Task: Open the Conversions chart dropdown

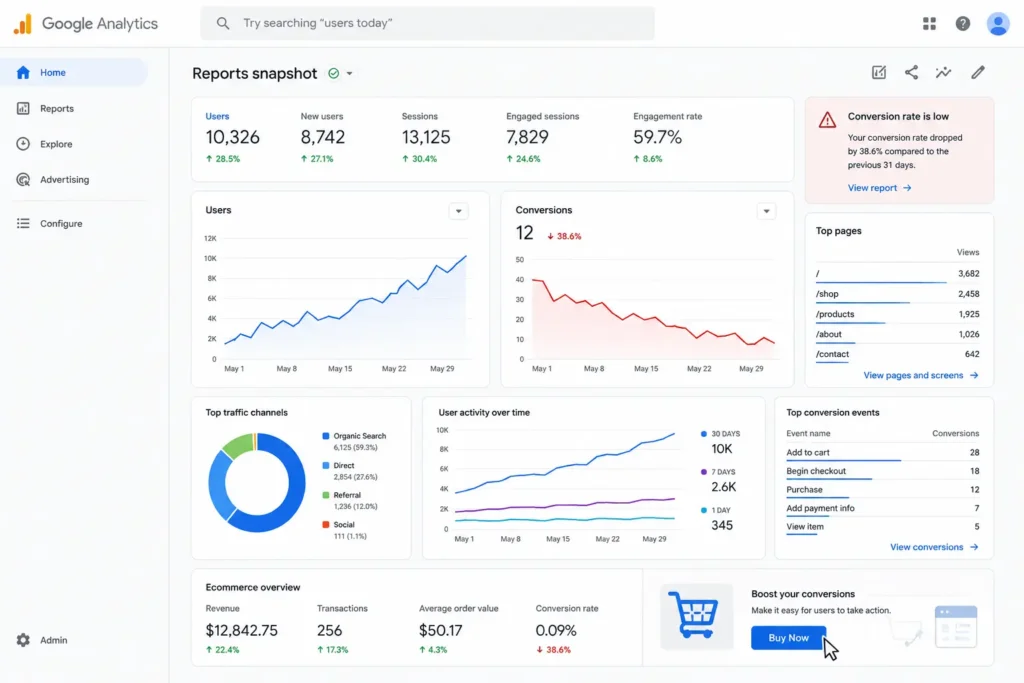Action: tap(766, 211)
